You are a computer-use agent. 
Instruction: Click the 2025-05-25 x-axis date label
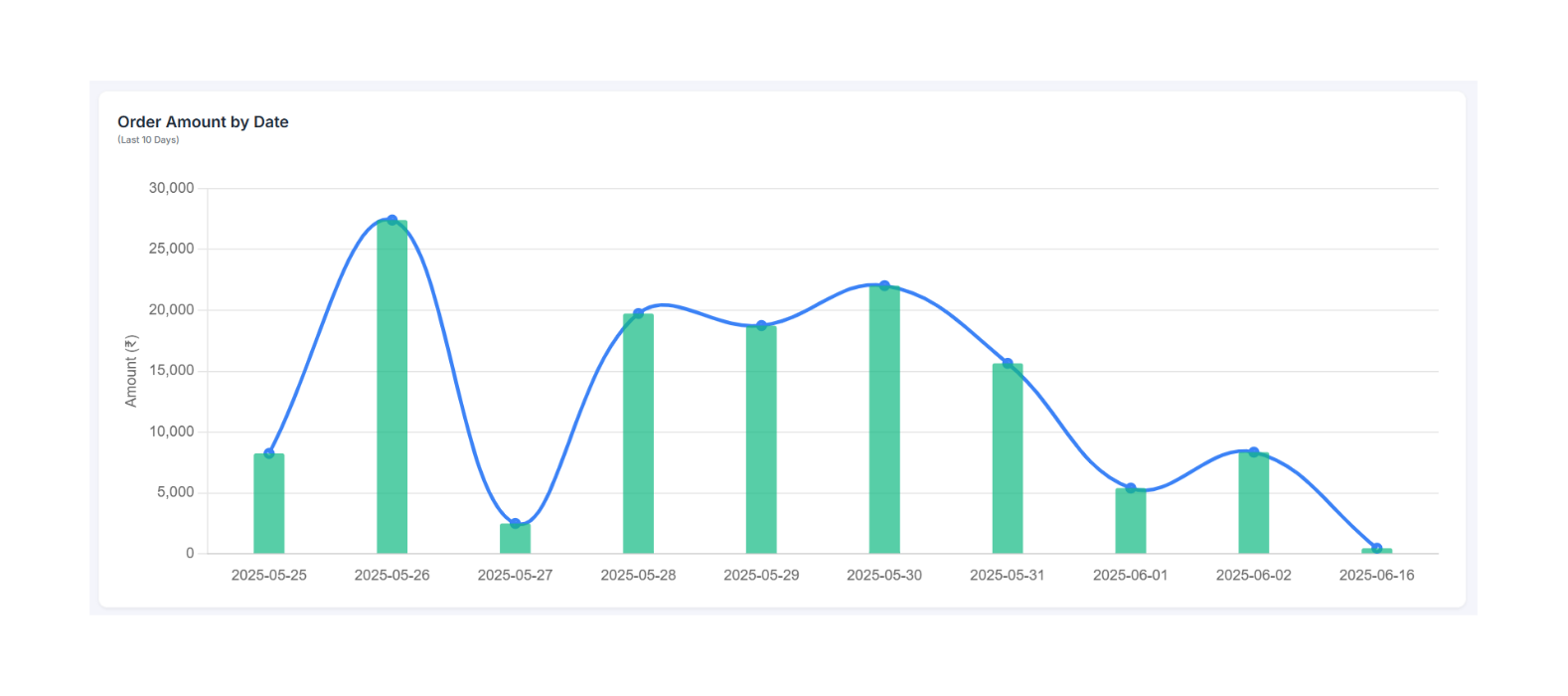269,575
